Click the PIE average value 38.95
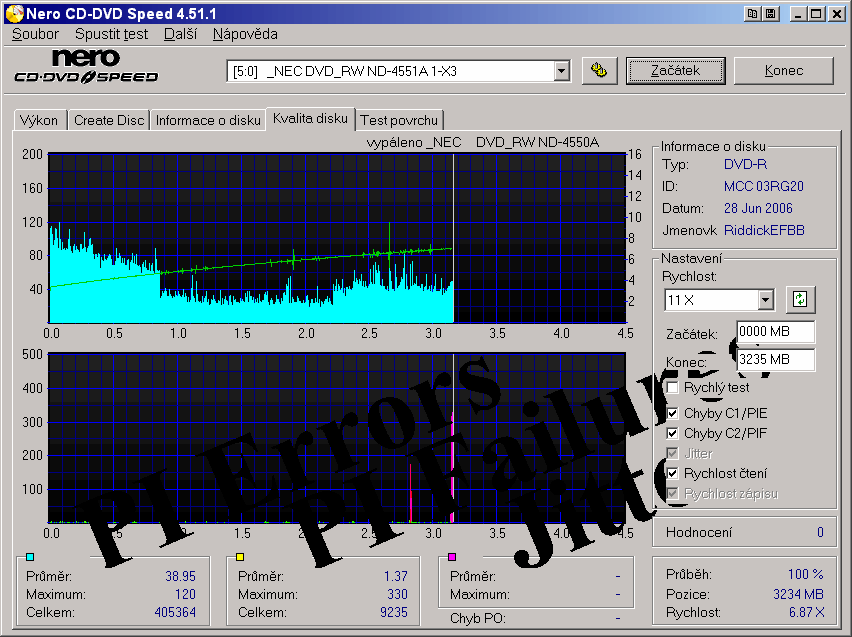The height and width of the screenshot is (637, 852). point(180,576)
